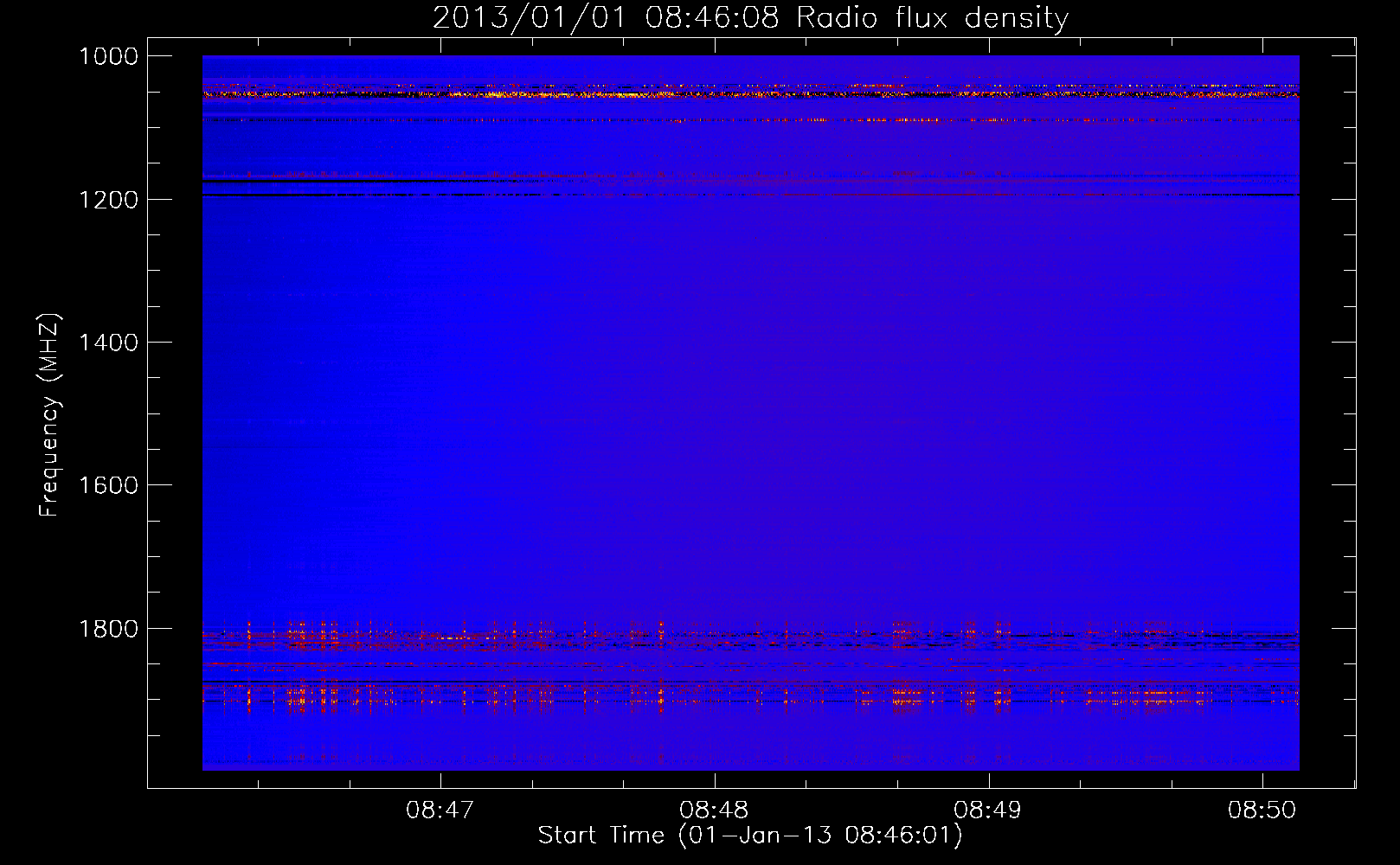Click the 1200 frequency tick label
Image resolution: width=1400 pixels, height=865 pixels.
pyautogui.click(x=108, y=200)
